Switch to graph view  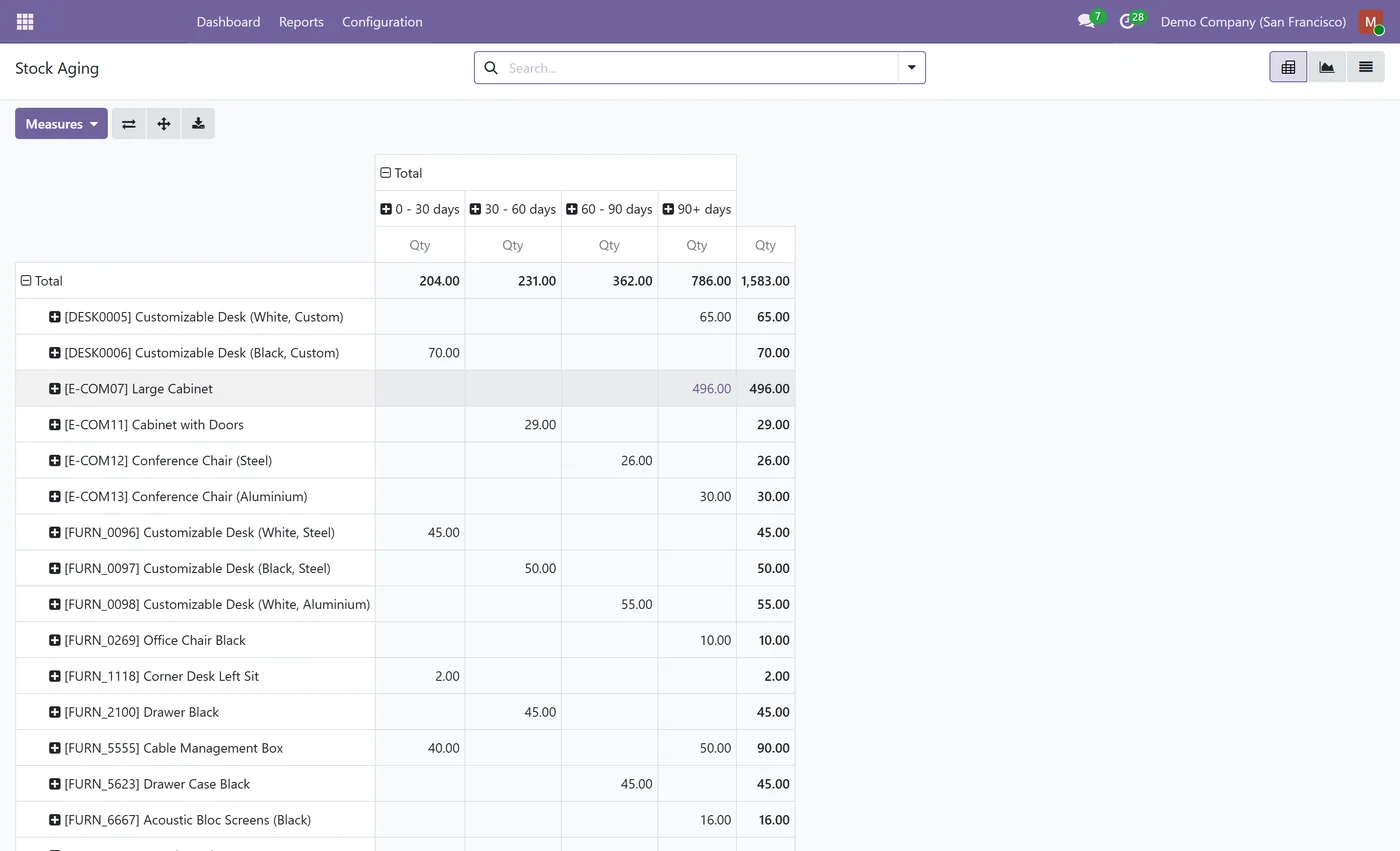[1327, 67]
